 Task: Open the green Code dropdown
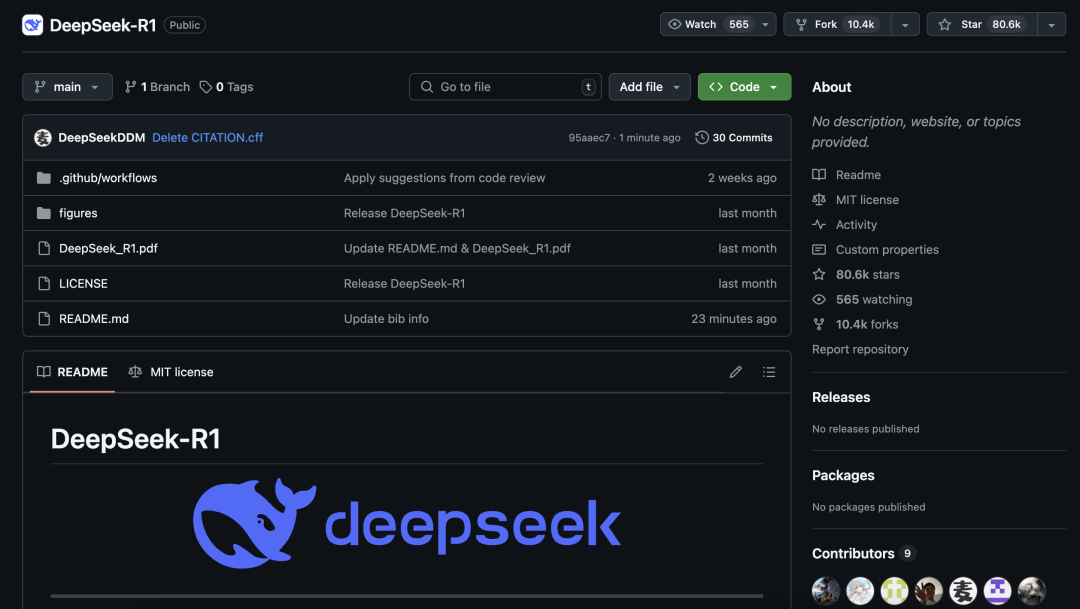pyautogui.click(x=744, y=86)
